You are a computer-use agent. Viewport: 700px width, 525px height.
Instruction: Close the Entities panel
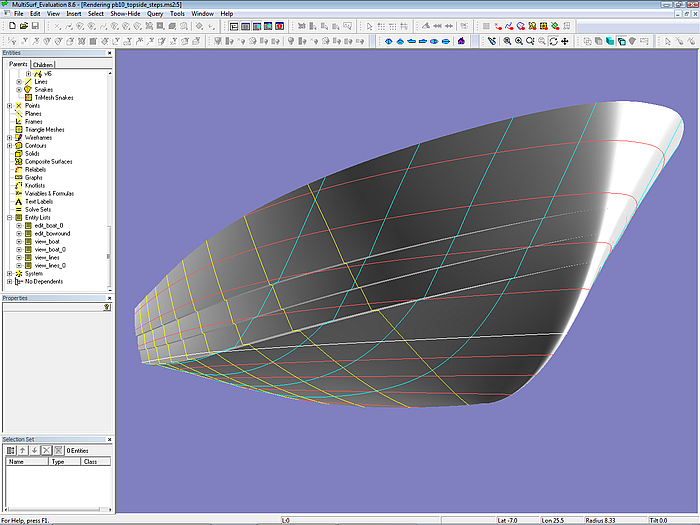[109, 52]
